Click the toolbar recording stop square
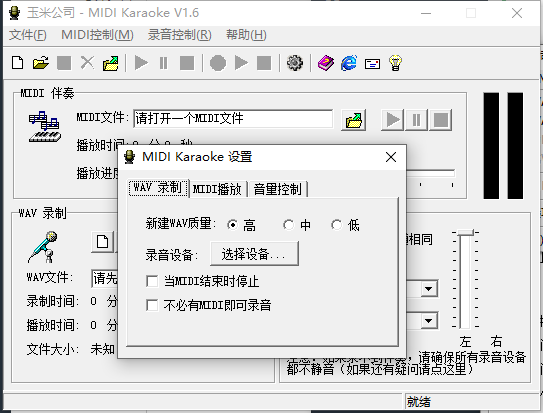The image size is (543, 413). tap(264, 63)
